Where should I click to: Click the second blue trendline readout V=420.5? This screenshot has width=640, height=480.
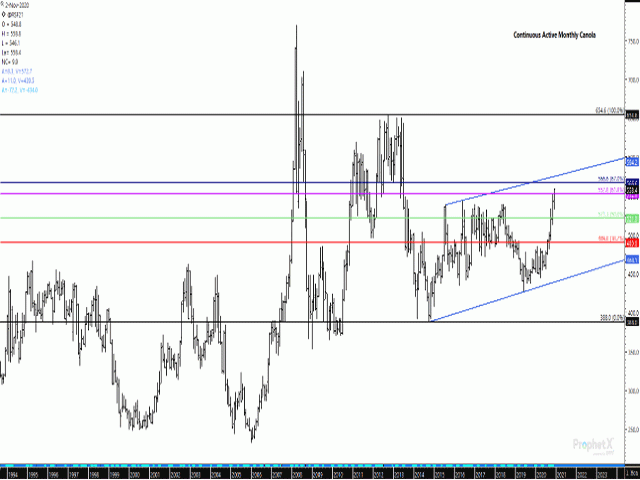[x=18, y=81]
